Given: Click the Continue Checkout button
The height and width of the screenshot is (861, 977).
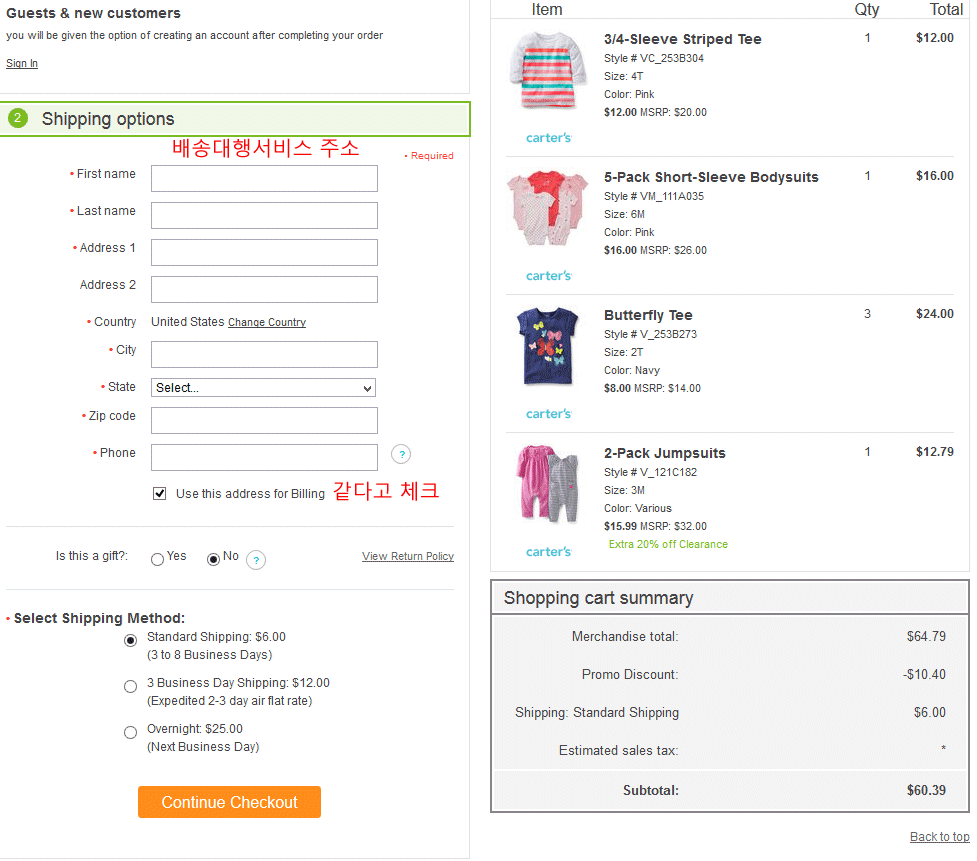Looking at the screenshot, I should [229, 802].
